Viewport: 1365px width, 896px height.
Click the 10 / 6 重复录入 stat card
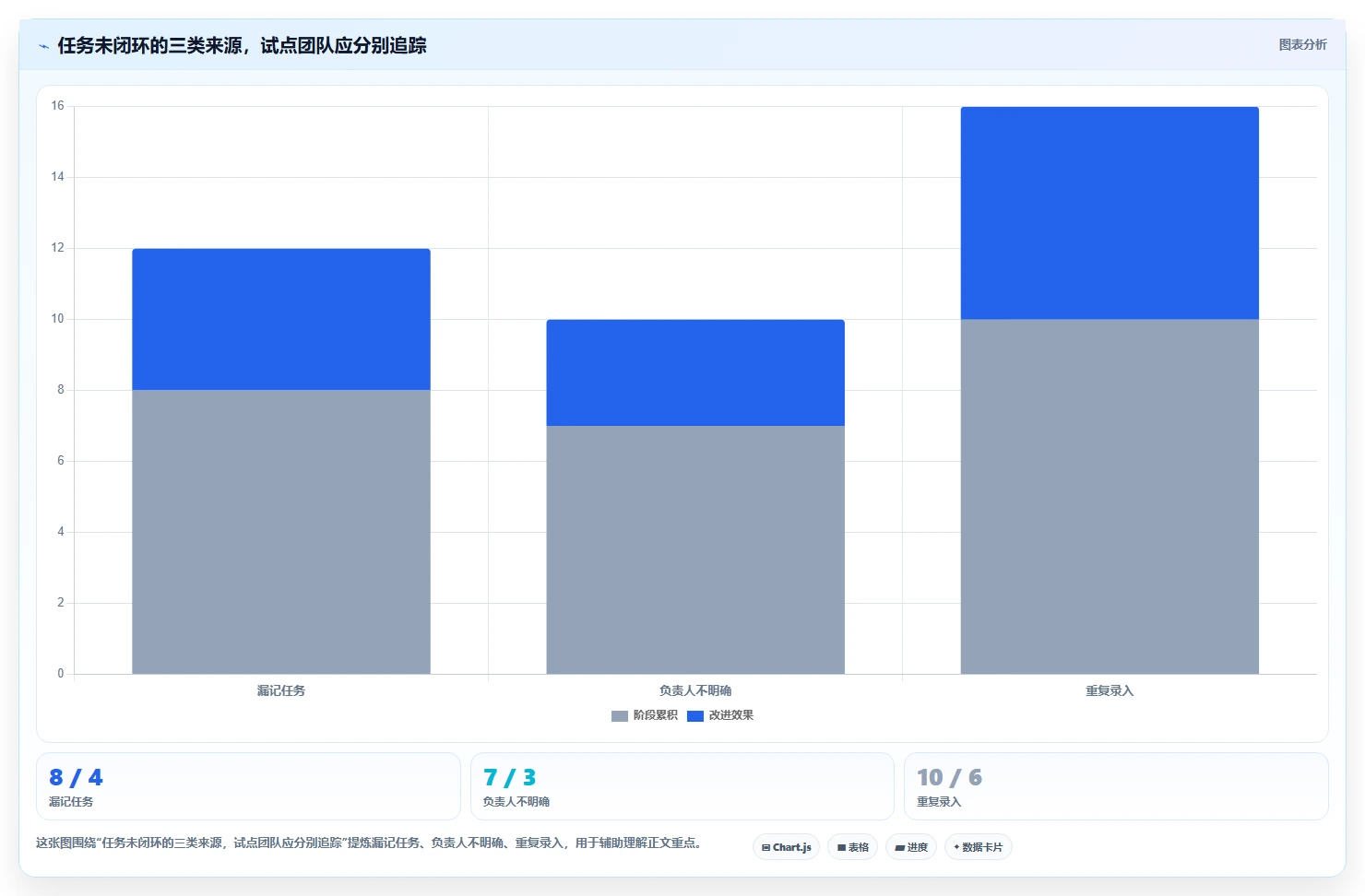click(x=1116, y=786)
